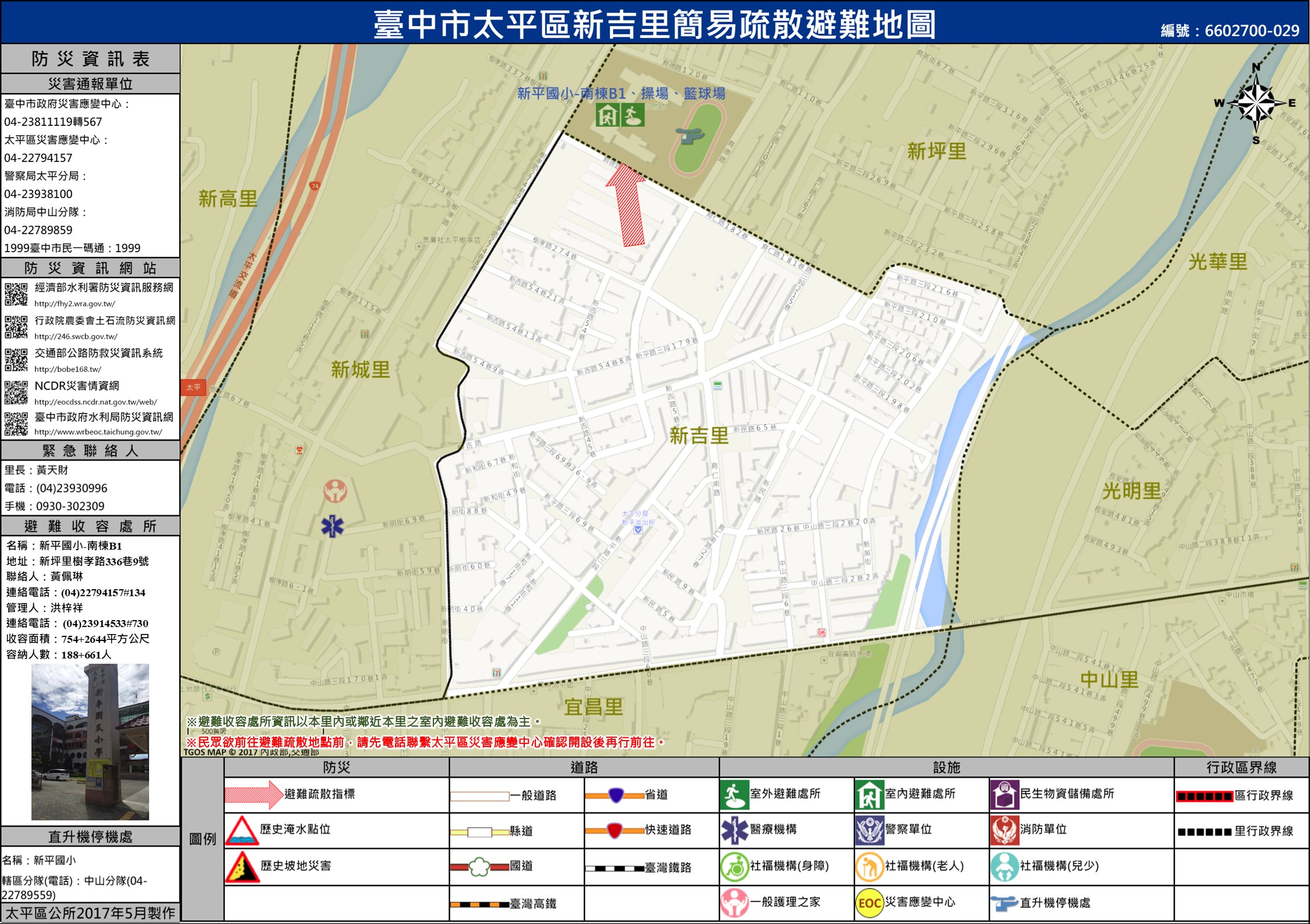
Task: Click the red district boundary line swatch in the legend
Action: [x=1204, y=796]
